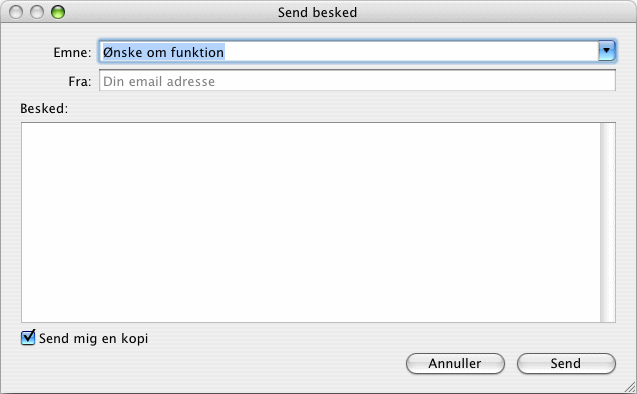This screenshot has width=637, height=394.
Task: Click the 'Besked:' label above the text area
Action: coord(44,108)
